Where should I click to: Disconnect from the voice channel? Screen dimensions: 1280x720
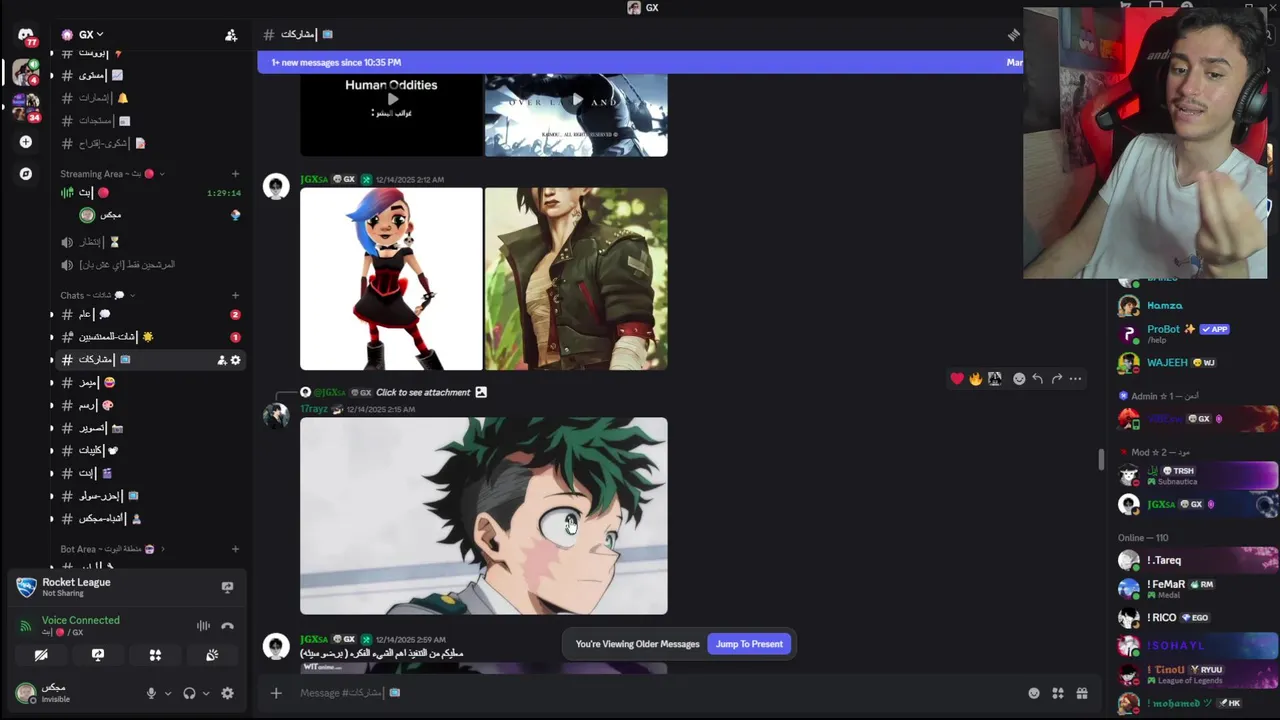coord(227,626)
